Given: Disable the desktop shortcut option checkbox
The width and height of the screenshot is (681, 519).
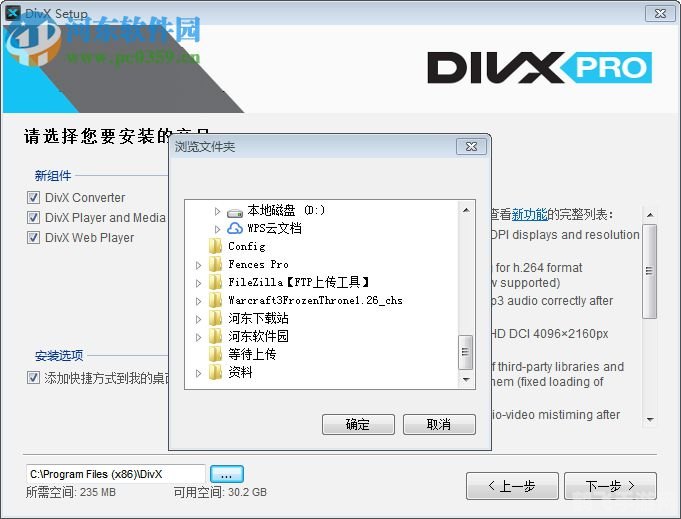Looking at the screenshot, I should coord(33,378).
